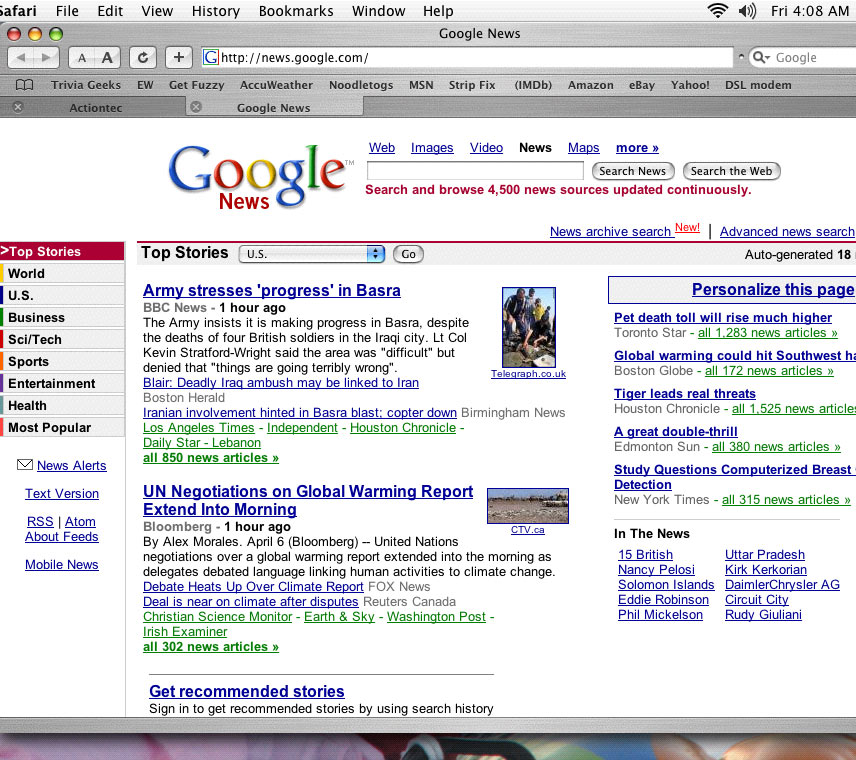Click the volume speaker icon in menu bar
This screenshot has width=856, height=760.
click(x=747, y=11)
